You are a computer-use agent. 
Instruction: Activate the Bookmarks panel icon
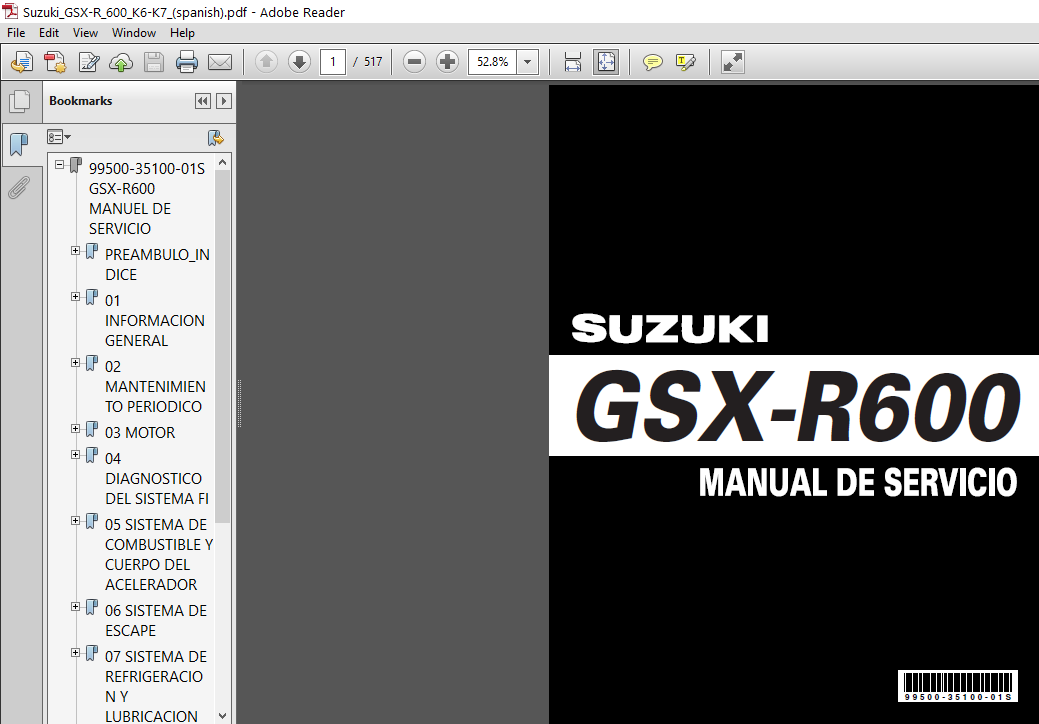[x=21, y=145]
